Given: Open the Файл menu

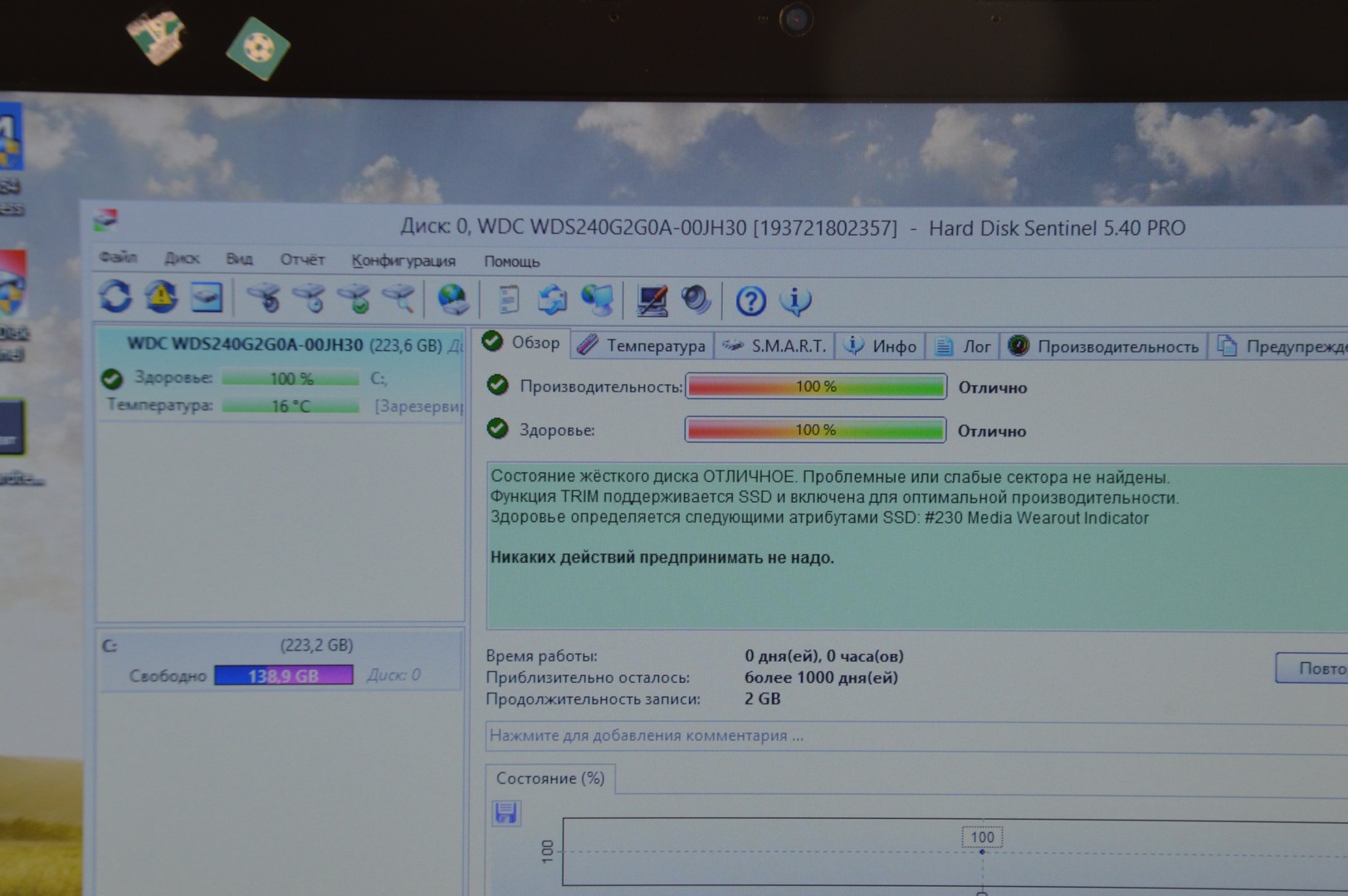Looking at the screenshot, I should point(118,258).
